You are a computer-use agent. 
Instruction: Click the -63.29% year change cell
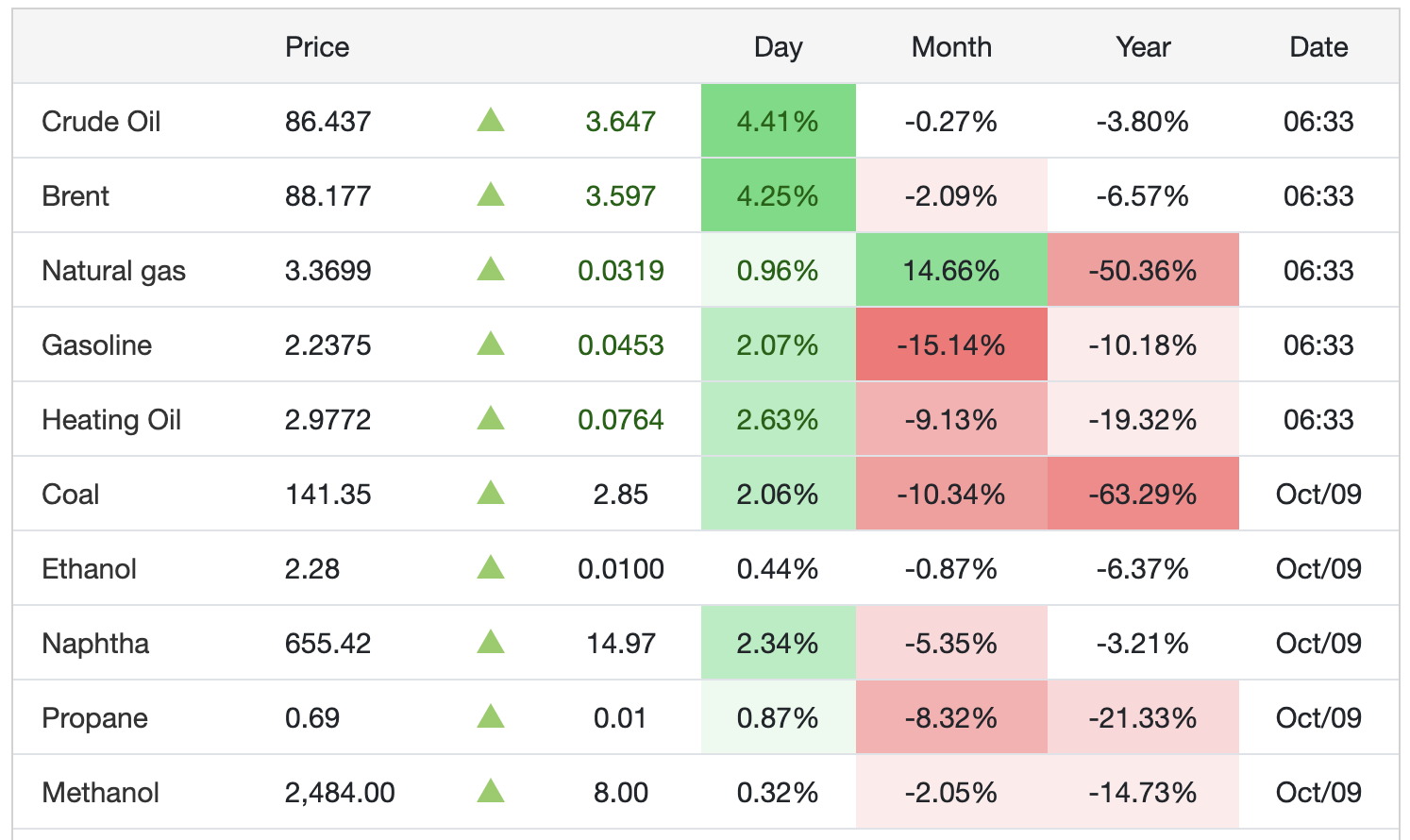click(x=1143, y=494)
